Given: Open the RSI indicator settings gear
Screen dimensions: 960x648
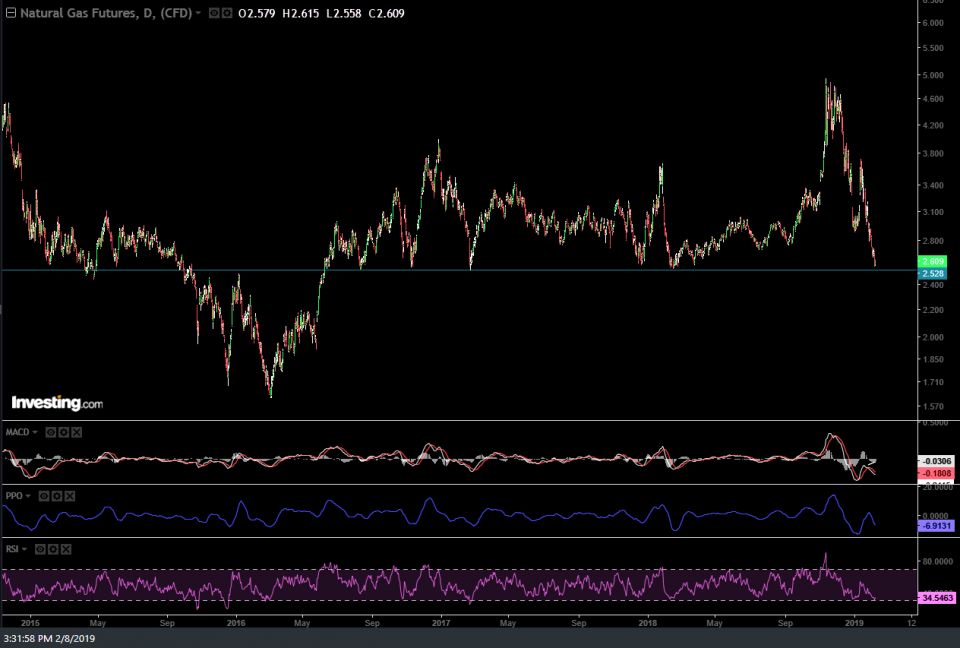Looking at the screenshot, I should click(53, 549).
